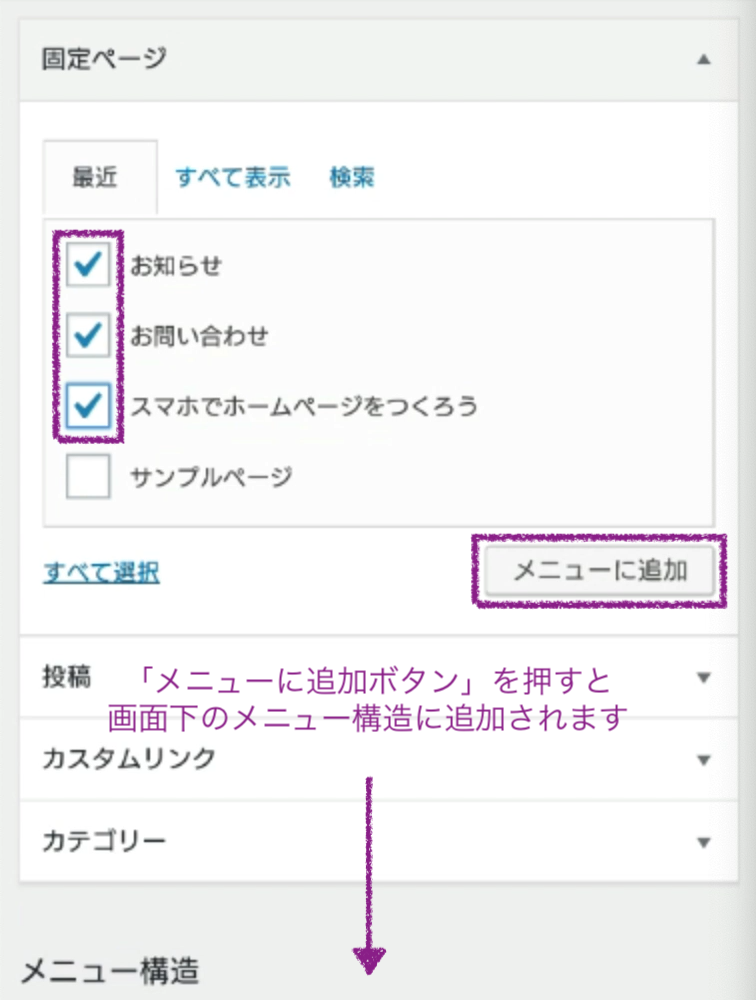
Task: Open the すべて表示 tab
Action: pyautogui.click(x=232, y=178)
